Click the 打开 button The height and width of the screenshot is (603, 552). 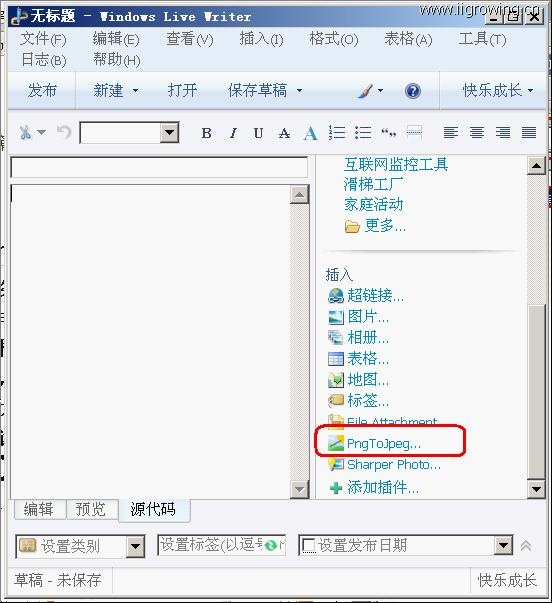(x=182, y=91)
